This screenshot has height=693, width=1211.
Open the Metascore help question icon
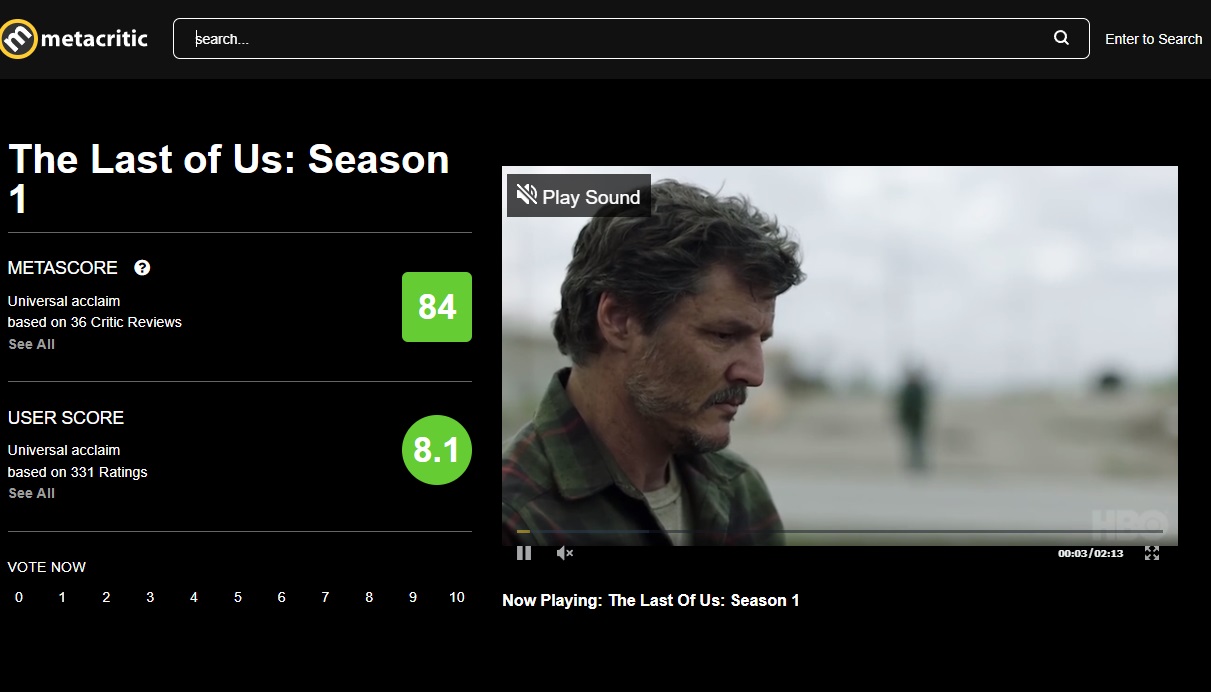[x=142, y=268]
